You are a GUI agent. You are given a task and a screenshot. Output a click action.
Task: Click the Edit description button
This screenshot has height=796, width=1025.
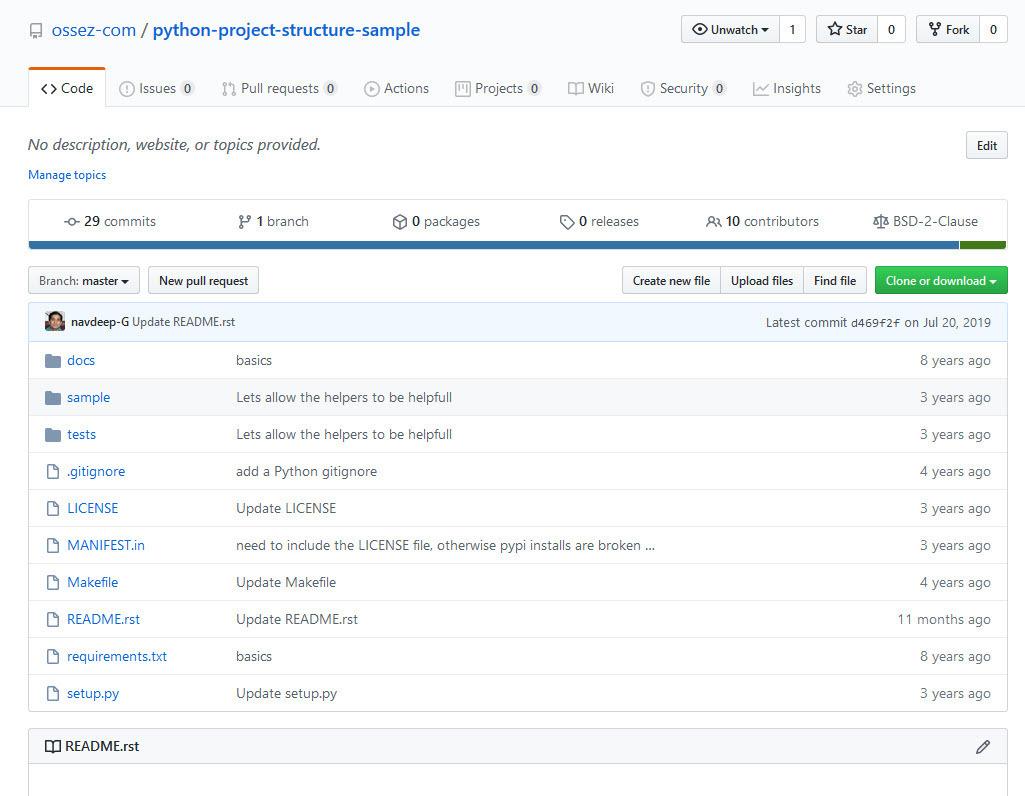tap(986, 145)
